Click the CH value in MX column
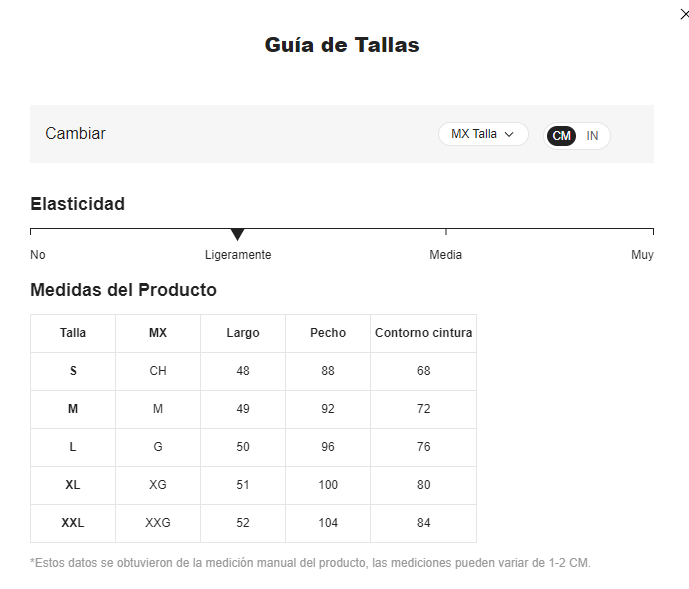Image resolution: width=689 pixels, height=589 pixels. 158,371
